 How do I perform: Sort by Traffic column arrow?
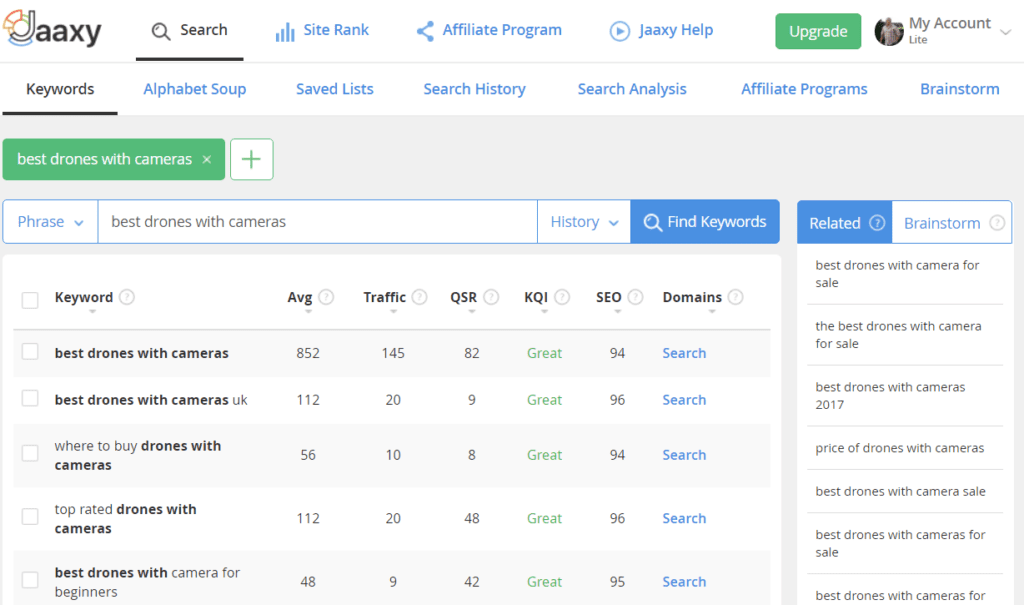pos(393,312)
